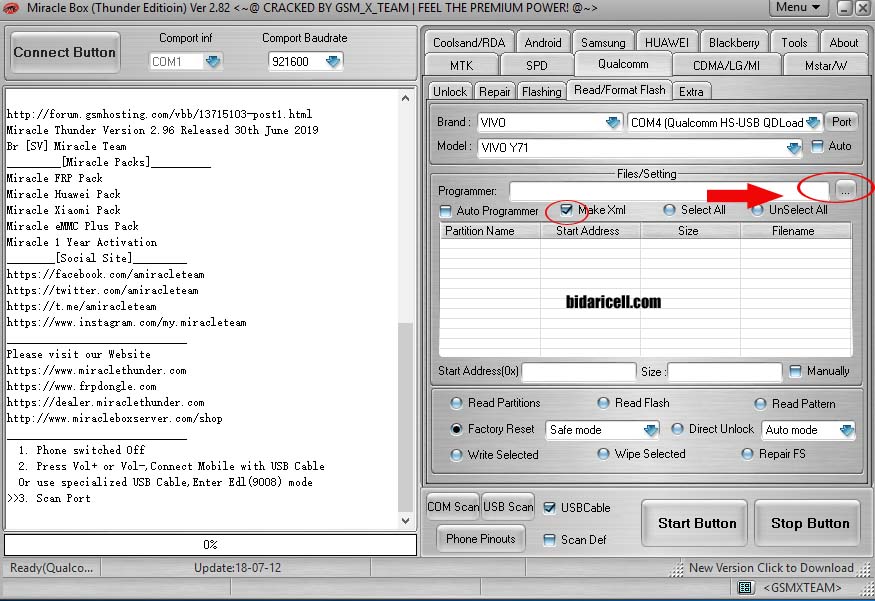Click the Size input field

click(724, 371)
